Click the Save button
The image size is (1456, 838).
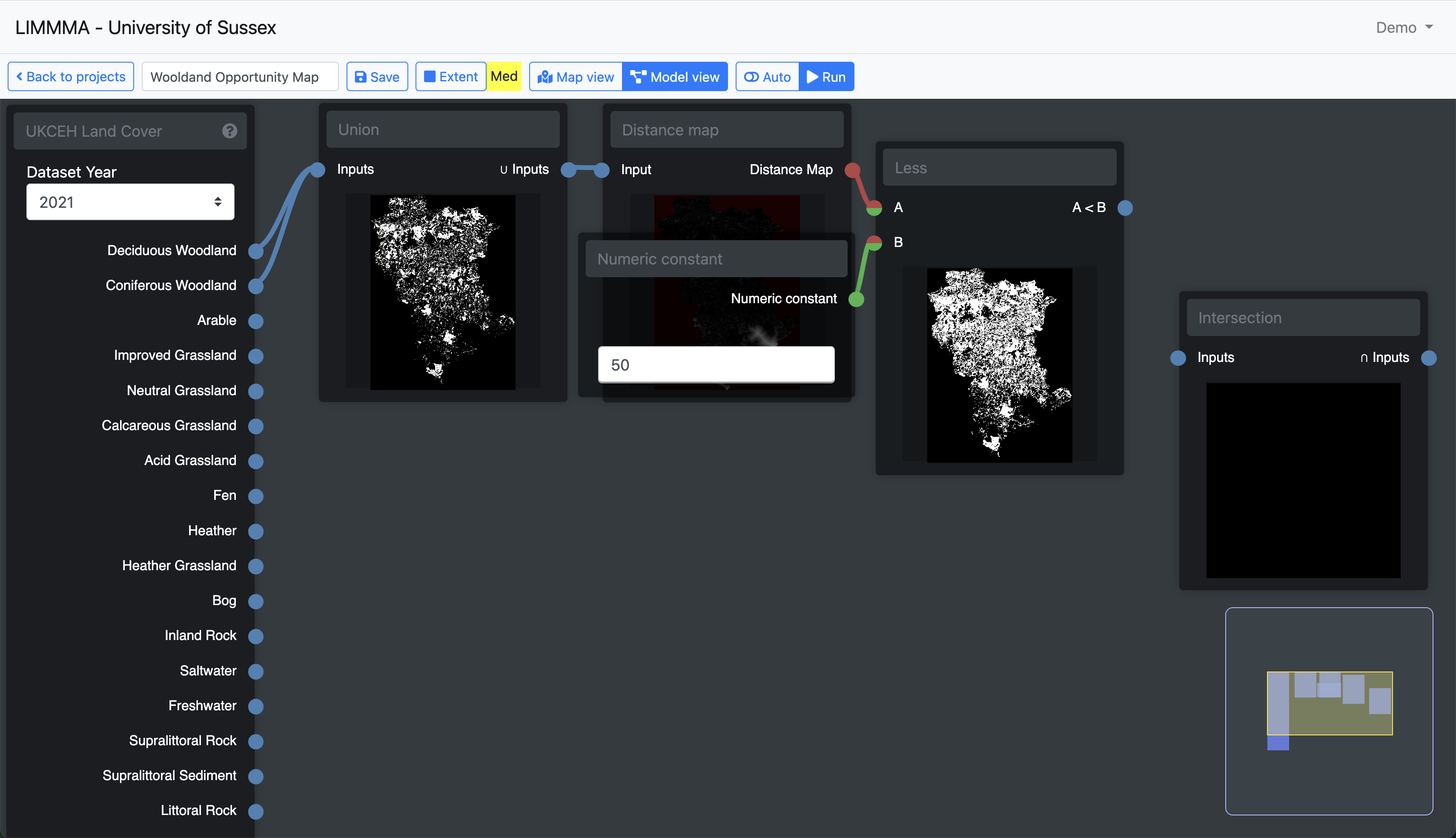[377, 77]
